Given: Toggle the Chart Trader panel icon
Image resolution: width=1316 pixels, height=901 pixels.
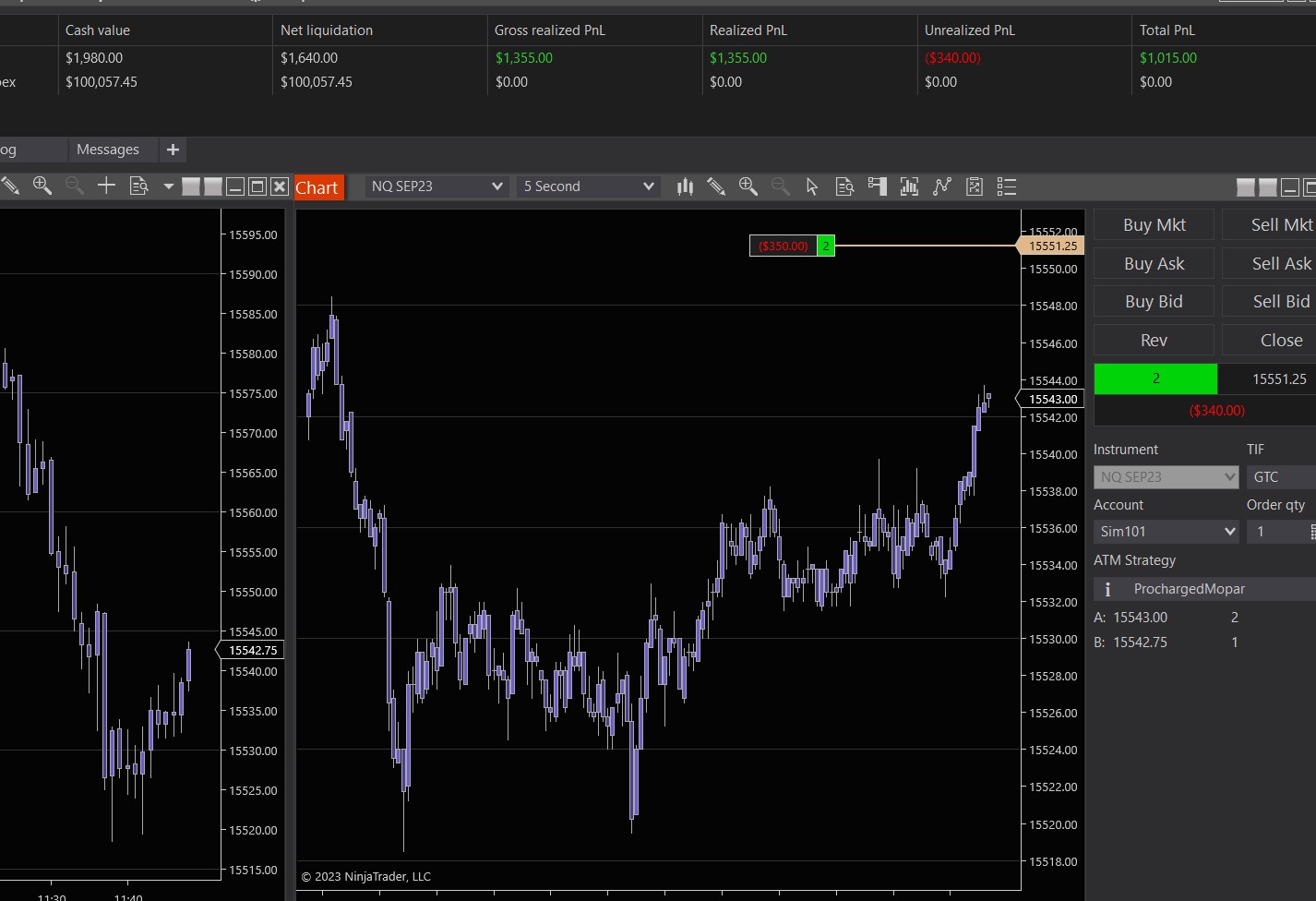Looking at the screenshot, I should coord(877,186).
